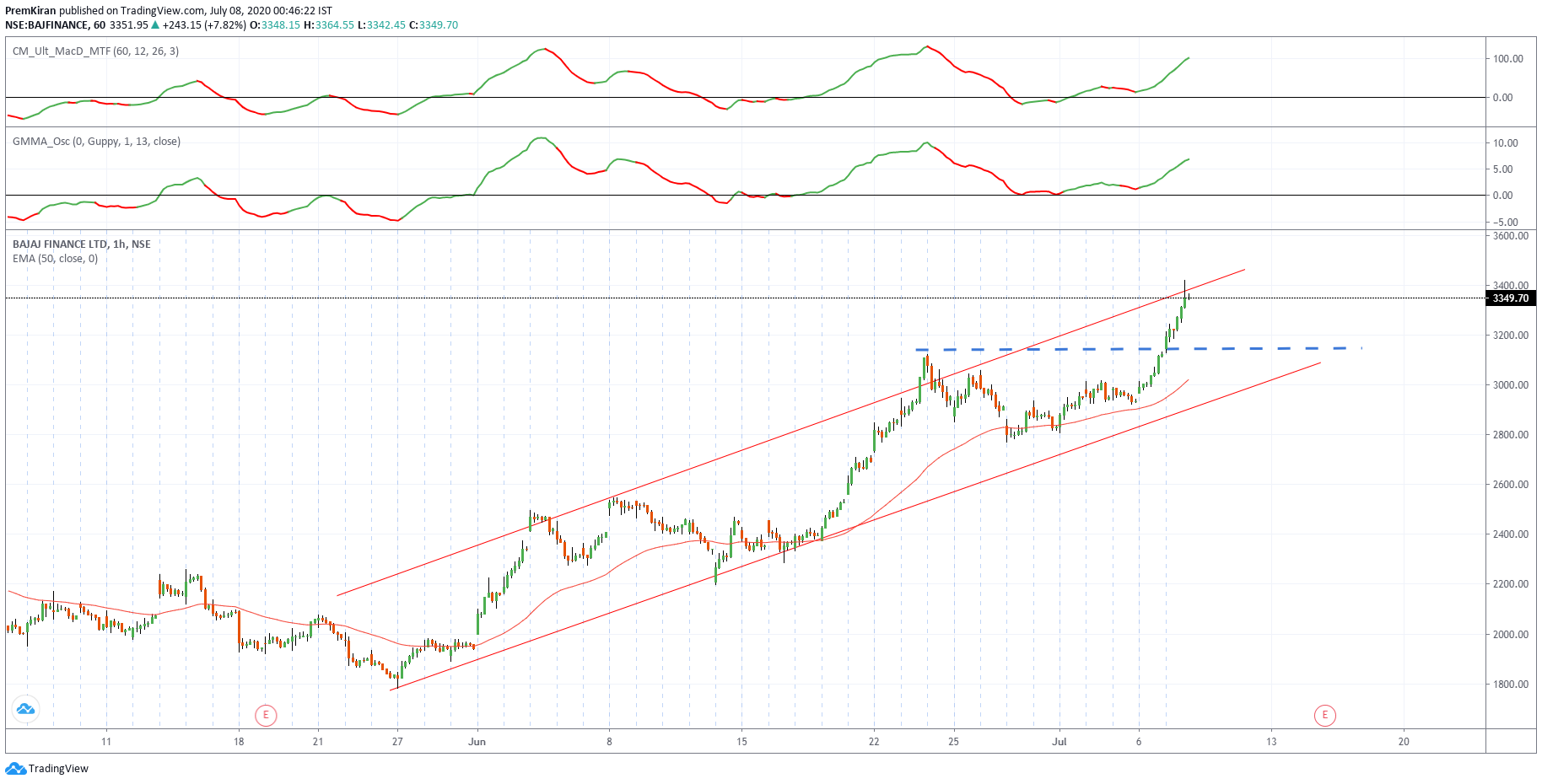Click the BAJAJ FINANCE LTD chart title

(82, 244)
